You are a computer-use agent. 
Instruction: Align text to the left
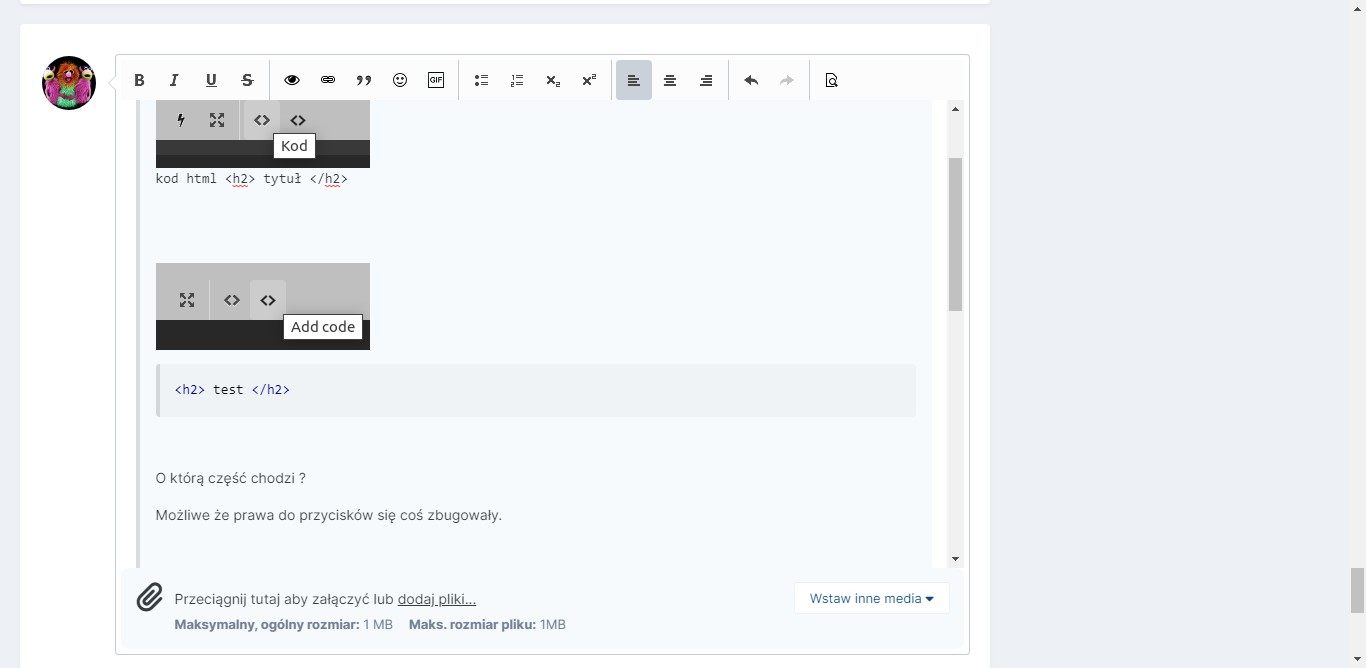point(634,80)
